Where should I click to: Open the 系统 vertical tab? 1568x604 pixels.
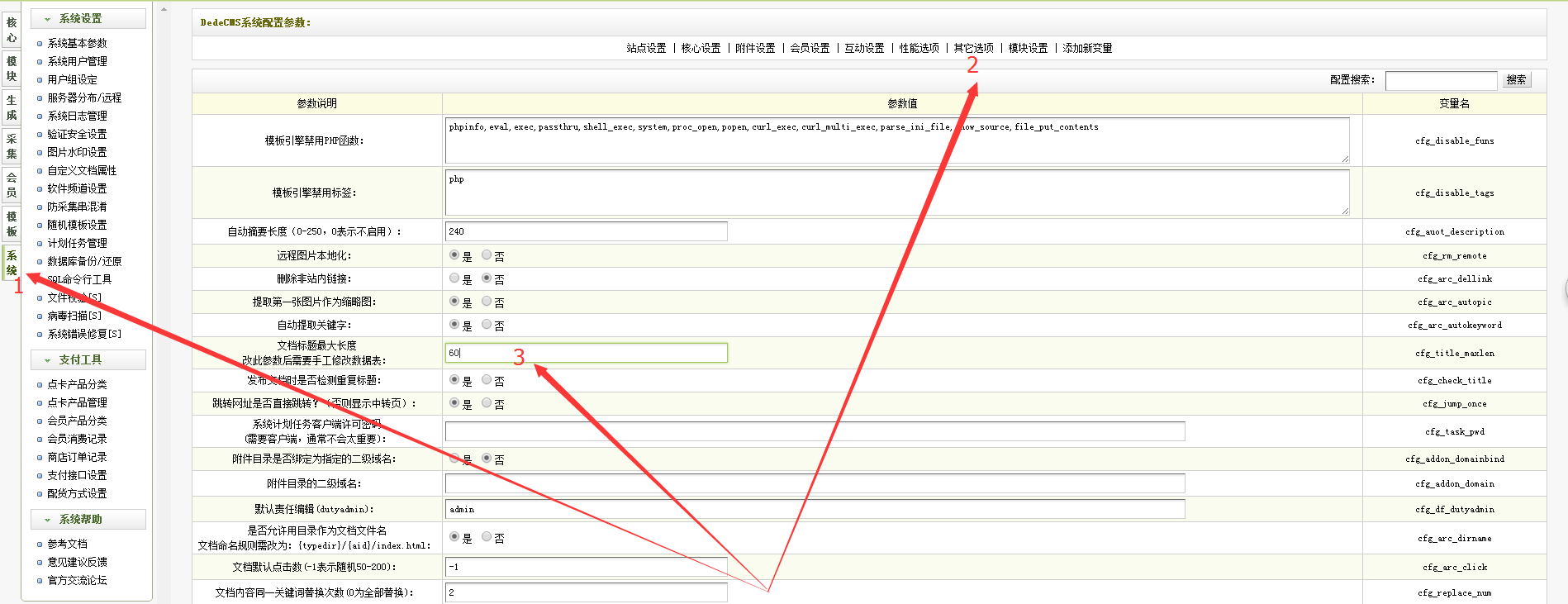coord(12,263)
